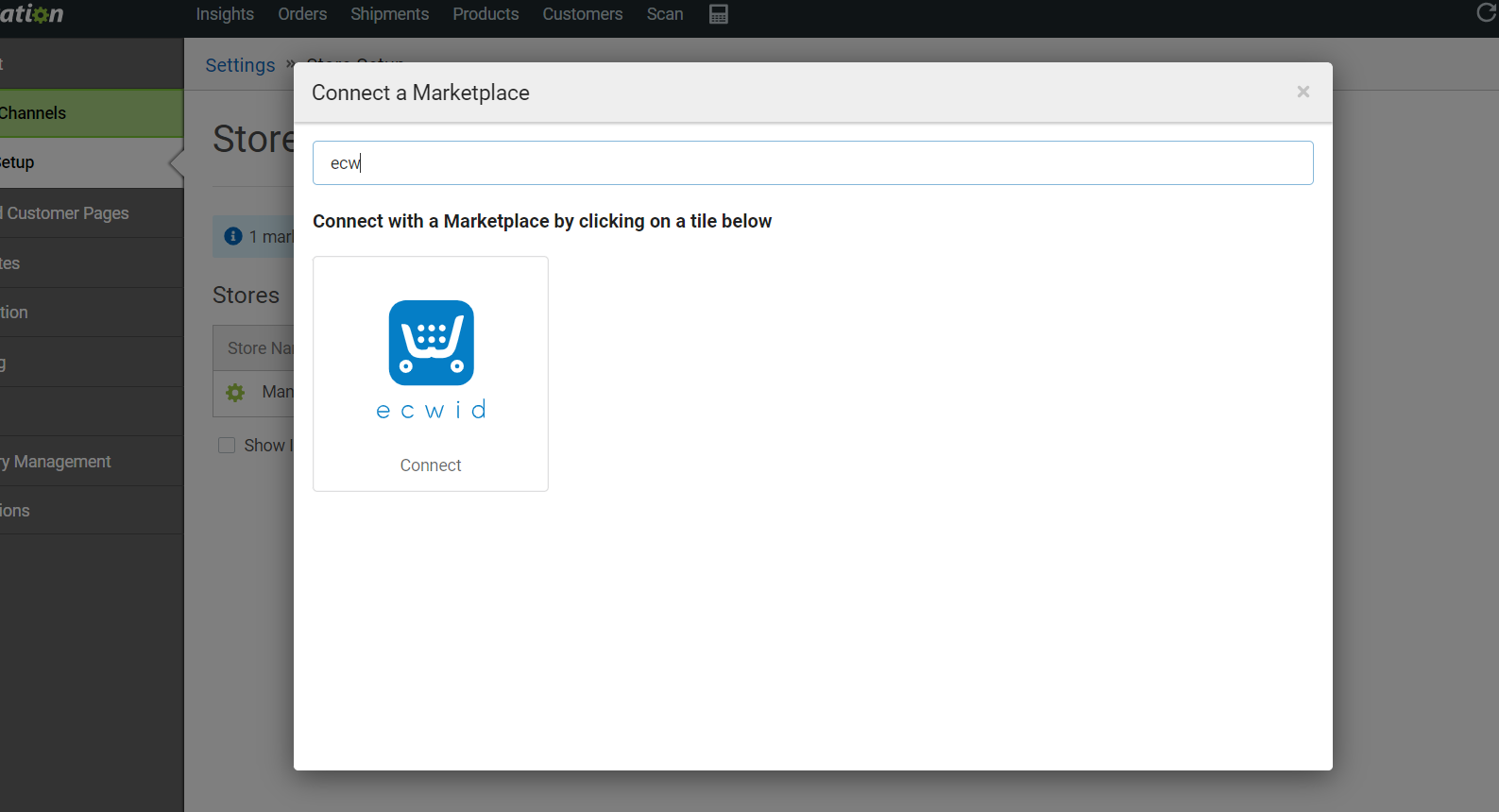Select the Ecwid shopping cart logo
The height and width of the screenshot is (812, 1499).
click(431, 343)
